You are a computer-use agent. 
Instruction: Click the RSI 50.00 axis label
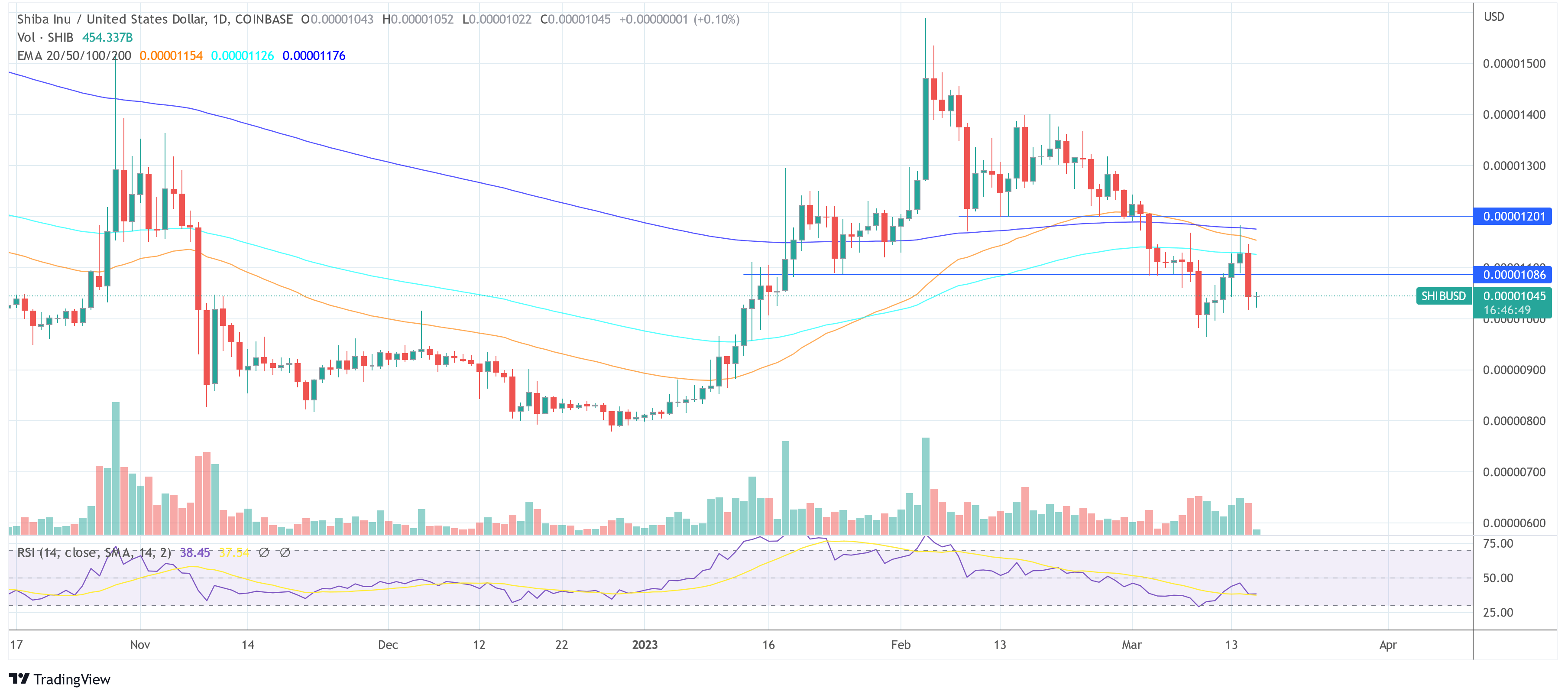tap(1498, 578)
